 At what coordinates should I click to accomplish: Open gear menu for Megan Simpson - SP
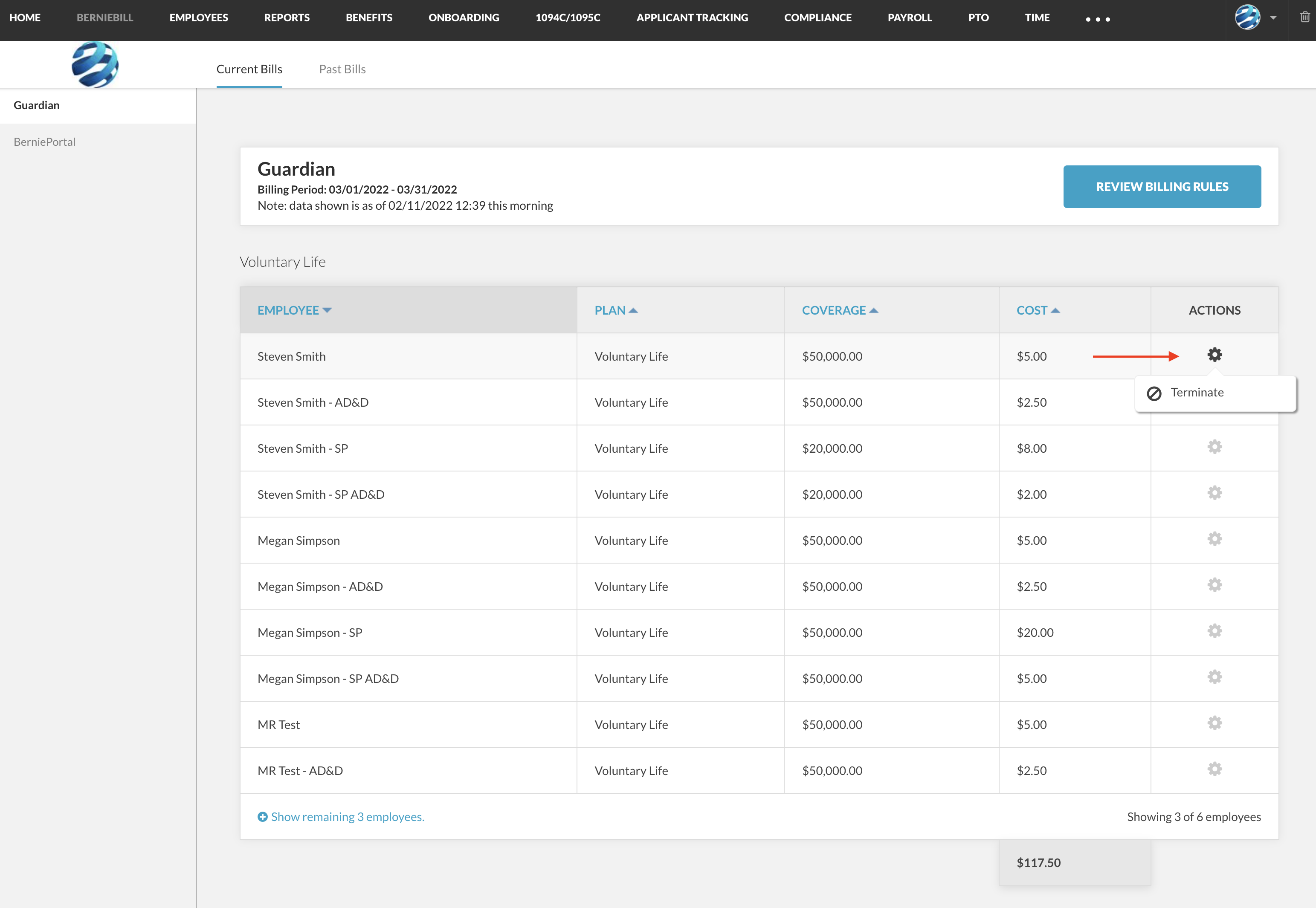click(1214, 631)
